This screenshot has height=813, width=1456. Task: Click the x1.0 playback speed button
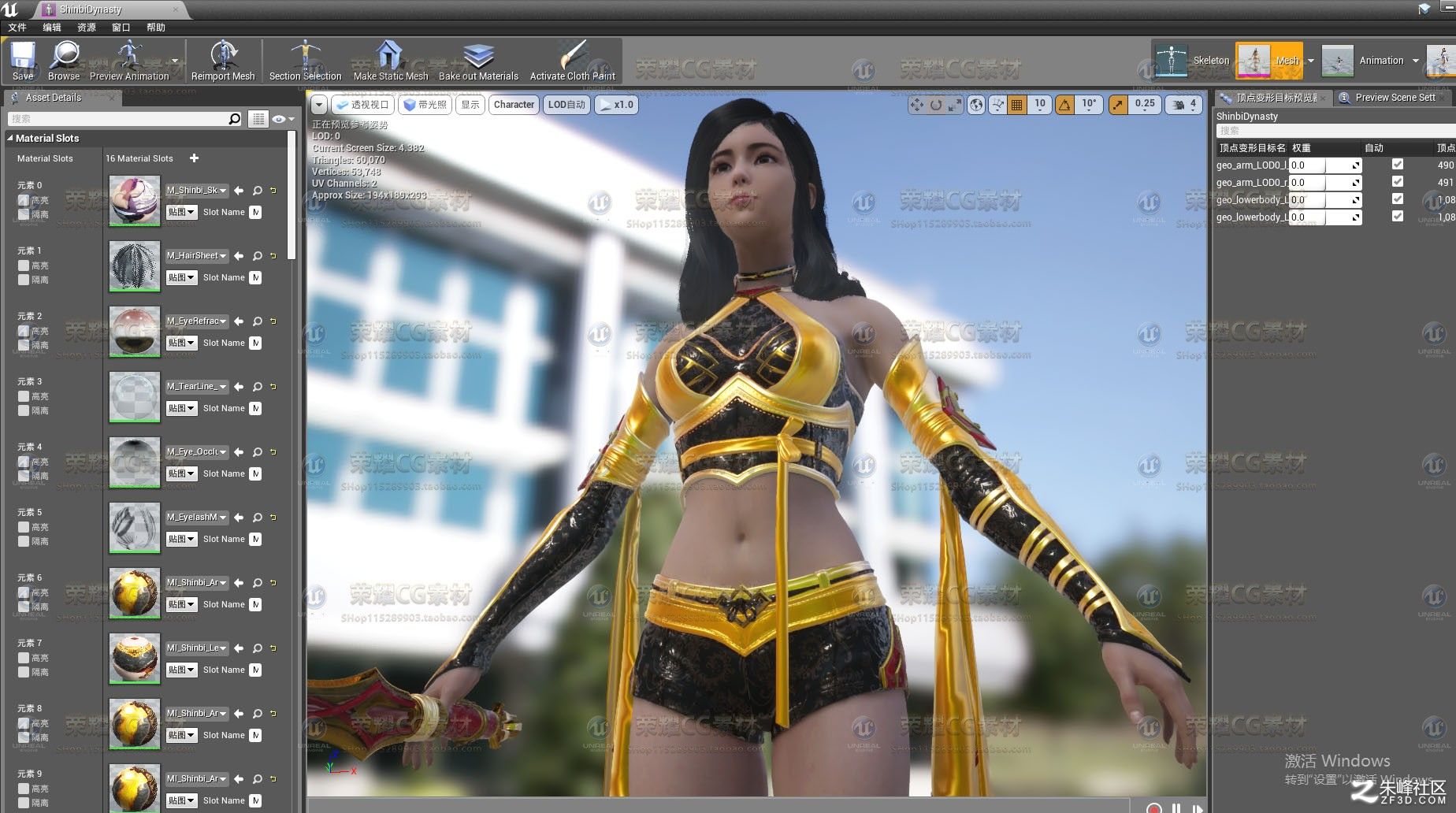616,104
